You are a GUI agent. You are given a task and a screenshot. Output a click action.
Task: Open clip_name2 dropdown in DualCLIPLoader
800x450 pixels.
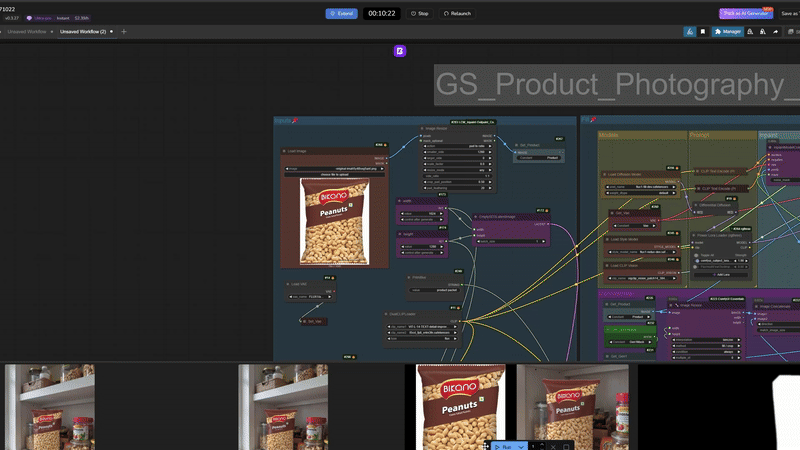pos(422,333)
